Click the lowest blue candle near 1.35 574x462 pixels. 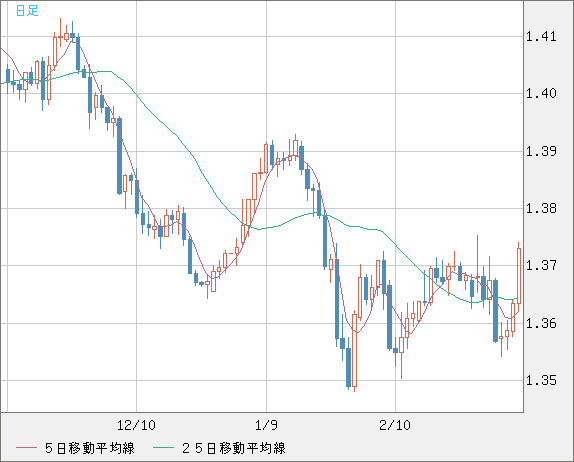coord(348,367)
